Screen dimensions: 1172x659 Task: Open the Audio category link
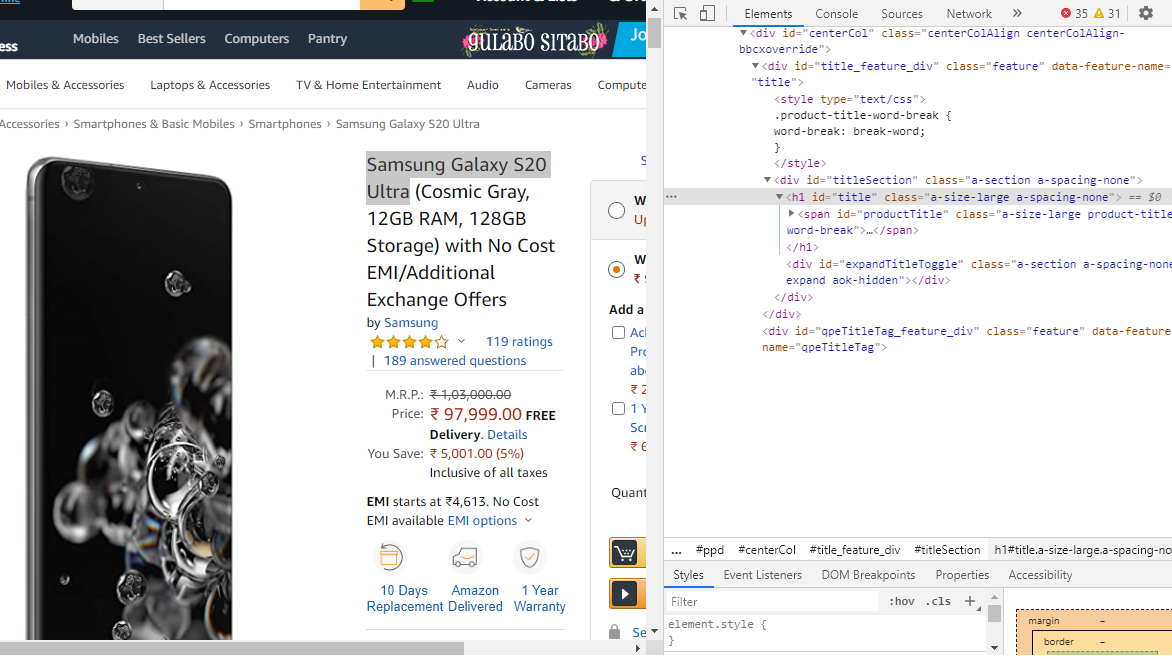[x=483, y=85]
